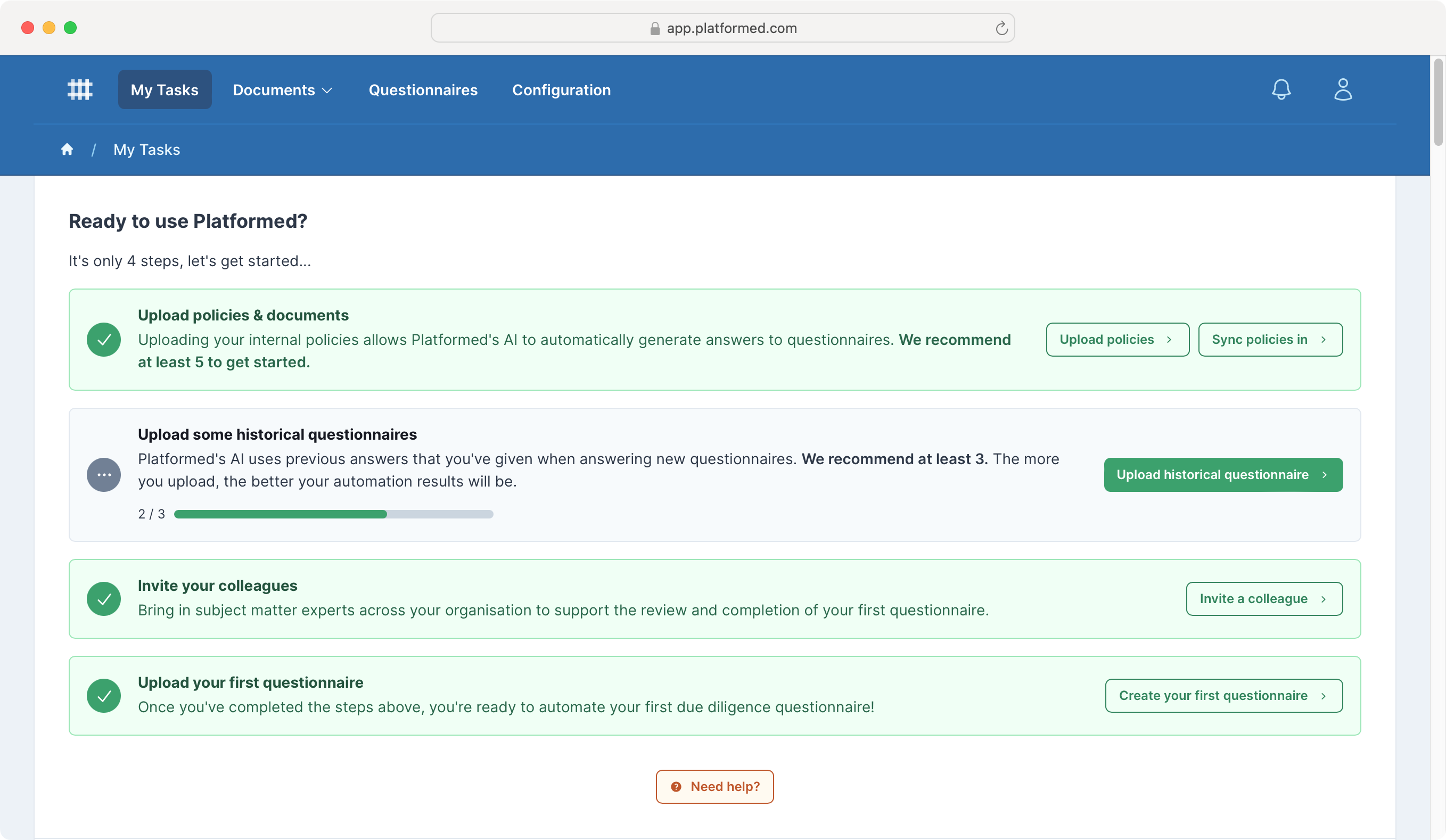This screenshot has width=1446, height=840.
Task: Select Invite a colleague
Action: click(1264, 598)
